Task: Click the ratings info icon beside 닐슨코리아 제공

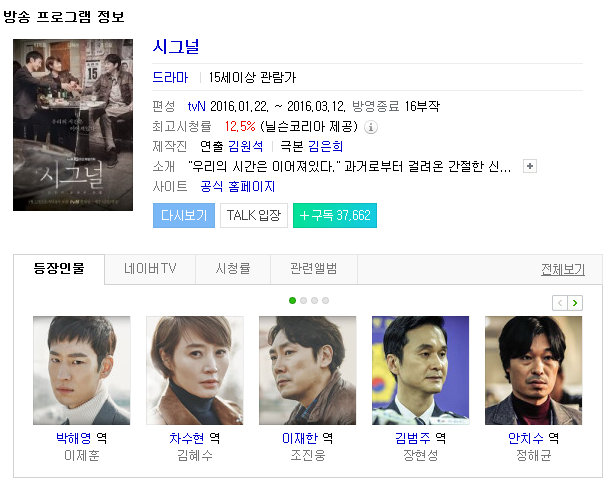Action: tap(371, 127)
